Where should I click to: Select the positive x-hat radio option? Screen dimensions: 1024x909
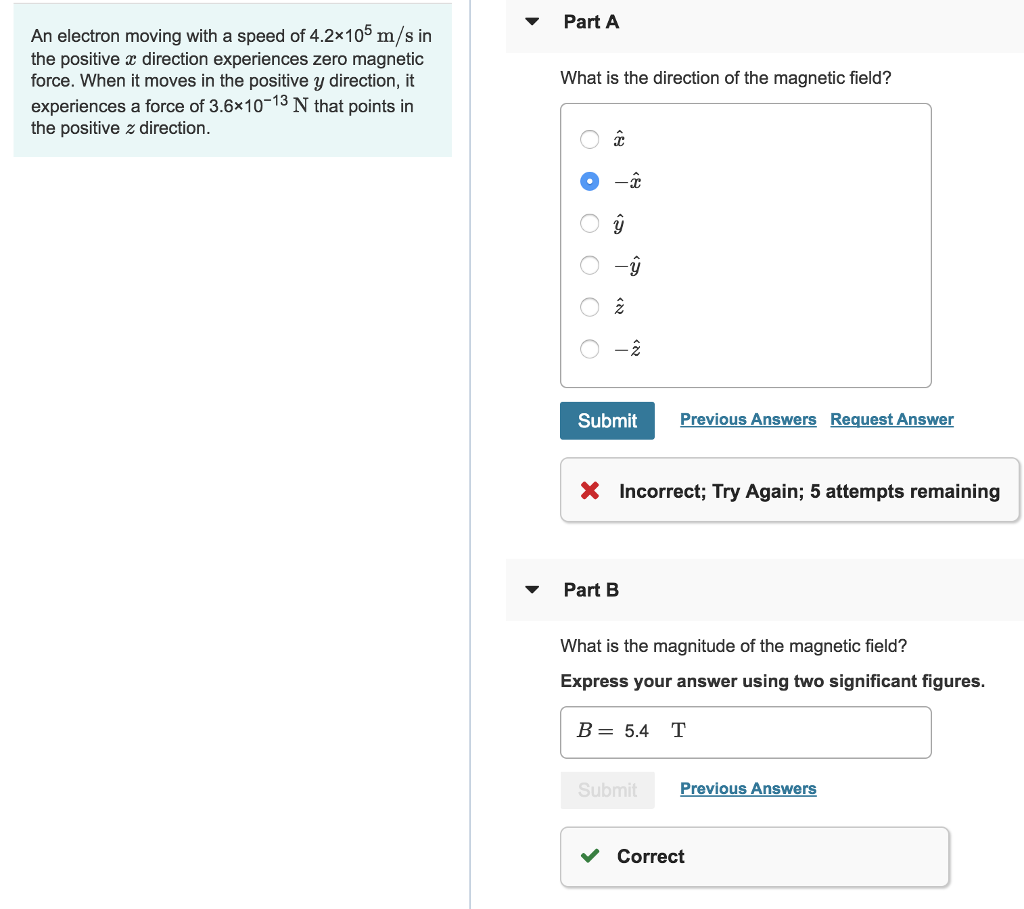click(x=591, y=139)
